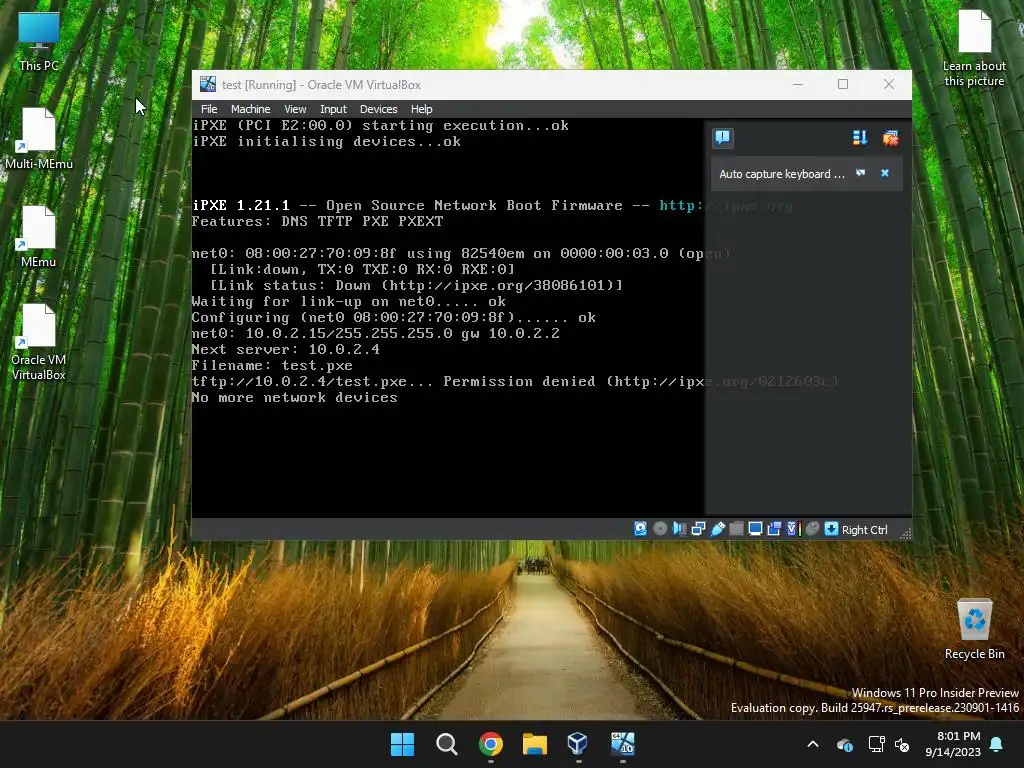Select the Oracle VM VirtualBox desktop shortcut
Screen dimensions: 1024x768
pyautogui.click(x=39, y=342)
